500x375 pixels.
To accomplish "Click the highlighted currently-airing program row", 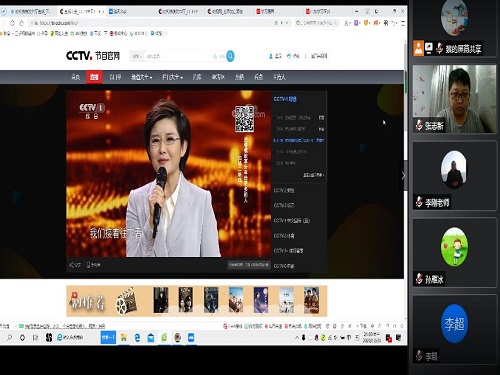I will tap(299, 140).
